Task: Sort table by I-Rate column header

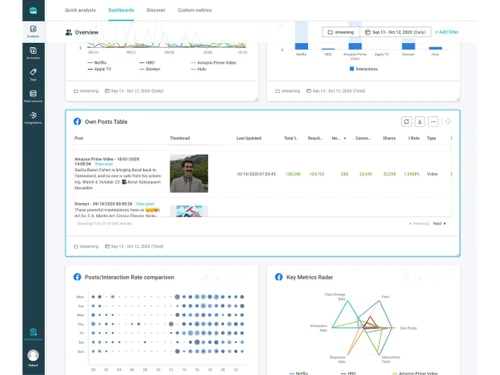Action: 414,138
